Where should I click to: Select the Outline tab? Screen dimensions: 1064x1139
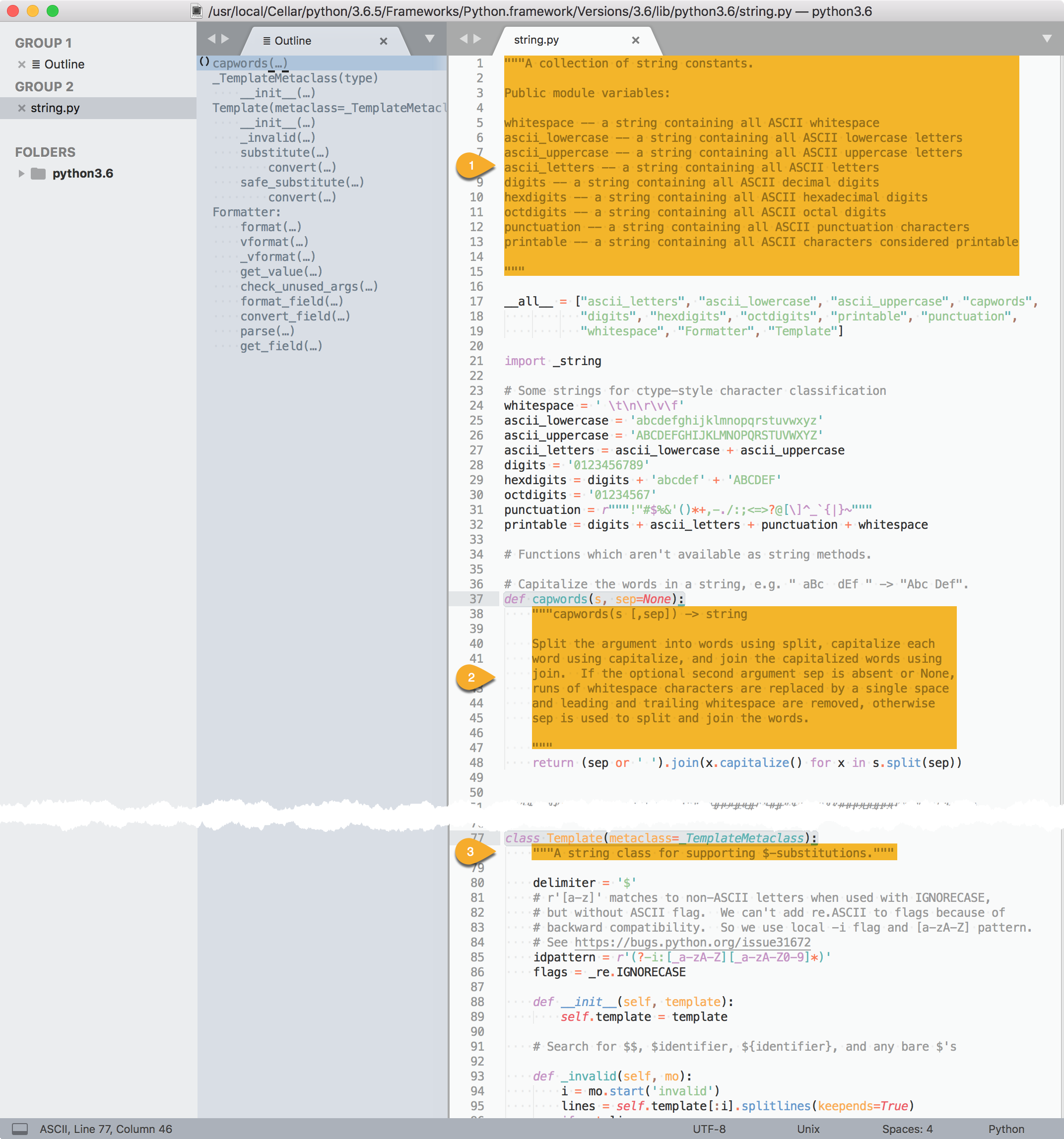[x=292, y=41]
